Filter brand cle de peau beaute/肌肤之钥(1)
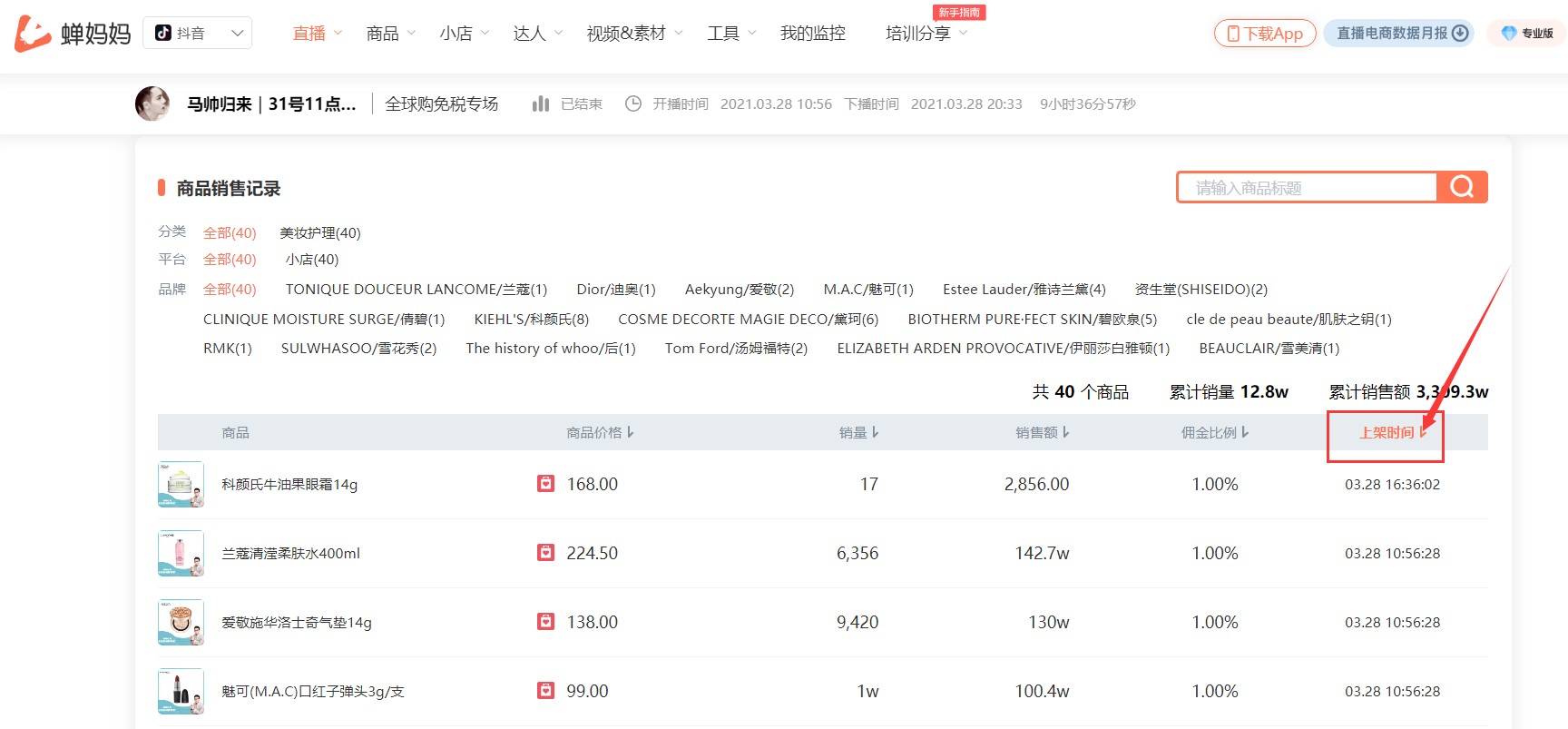 pyautogui.click(x=1289, y=320)
